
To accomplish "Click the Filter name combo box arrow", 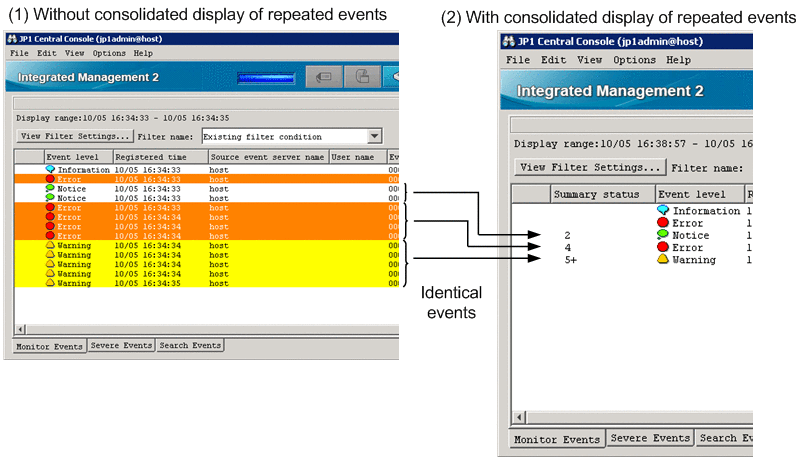I will pos(374,136).
